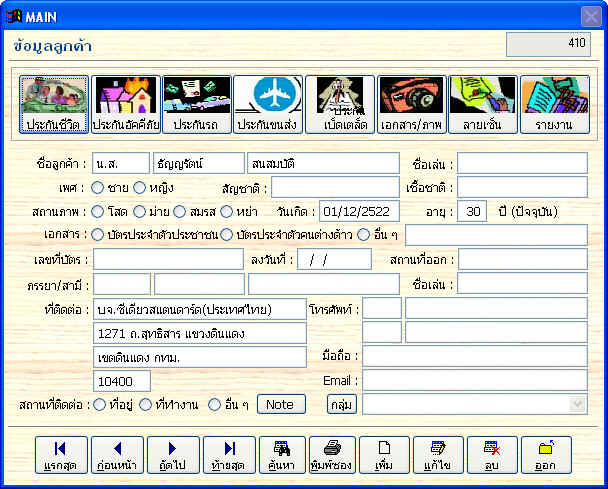Go to next record with ถัดไป
608x489 pixels.
pyautogui.click(x=171, y=455)
